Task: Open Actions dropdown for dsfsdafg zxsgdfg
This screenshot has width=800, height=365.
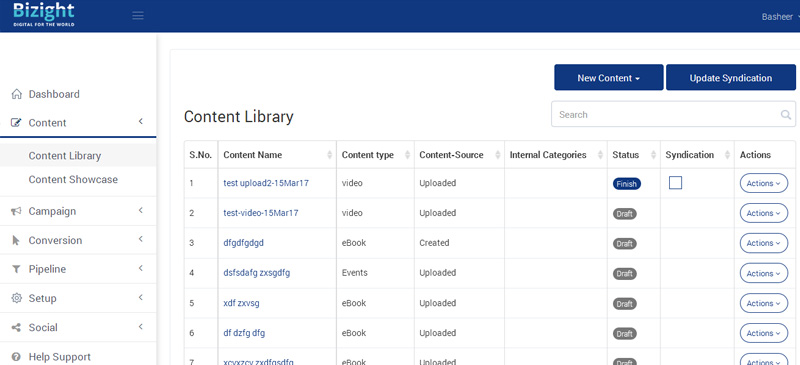Action: click(764, 274)
